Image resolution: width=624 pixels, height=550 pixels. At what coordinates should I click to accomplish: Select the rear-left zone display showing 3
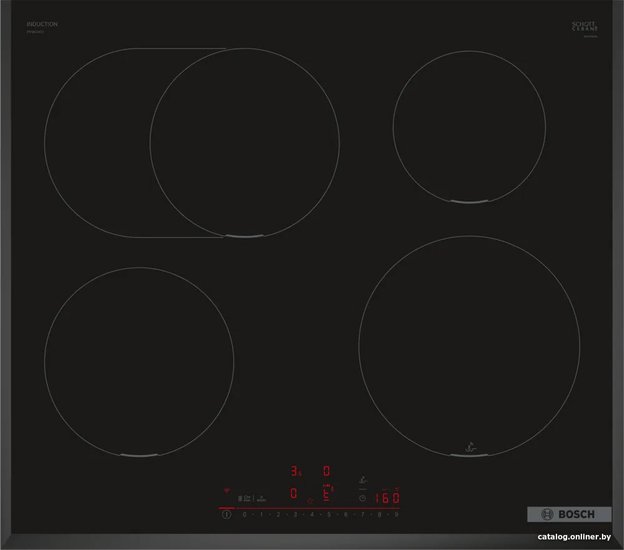(x=294, y=471)
